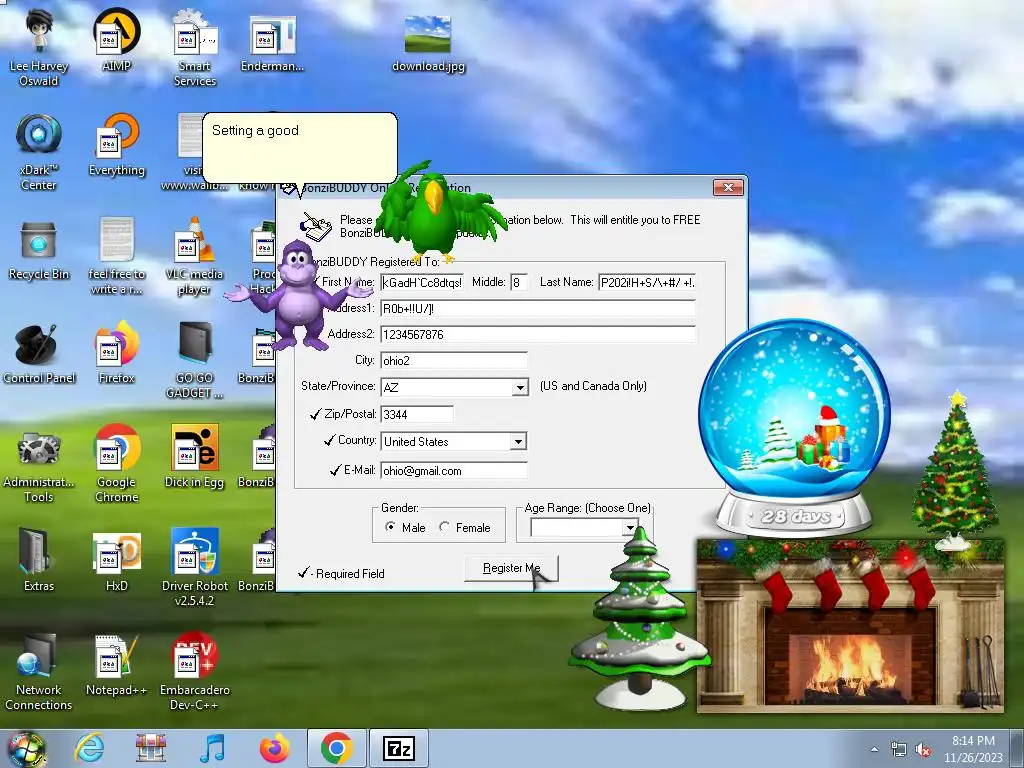Open the pixel-art taskbar icon
Screen dimensions: 1024x768
coord(151,748)
